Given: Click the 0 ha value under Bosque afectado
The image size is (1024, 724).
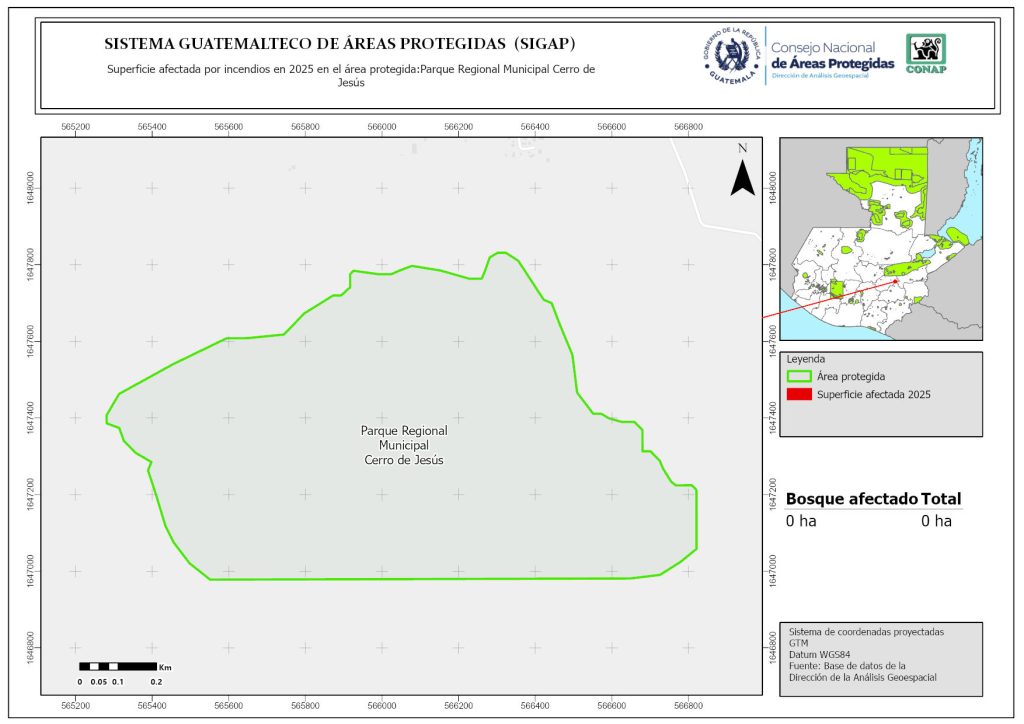Looking at the screenshot, I should tap(802, 521).
